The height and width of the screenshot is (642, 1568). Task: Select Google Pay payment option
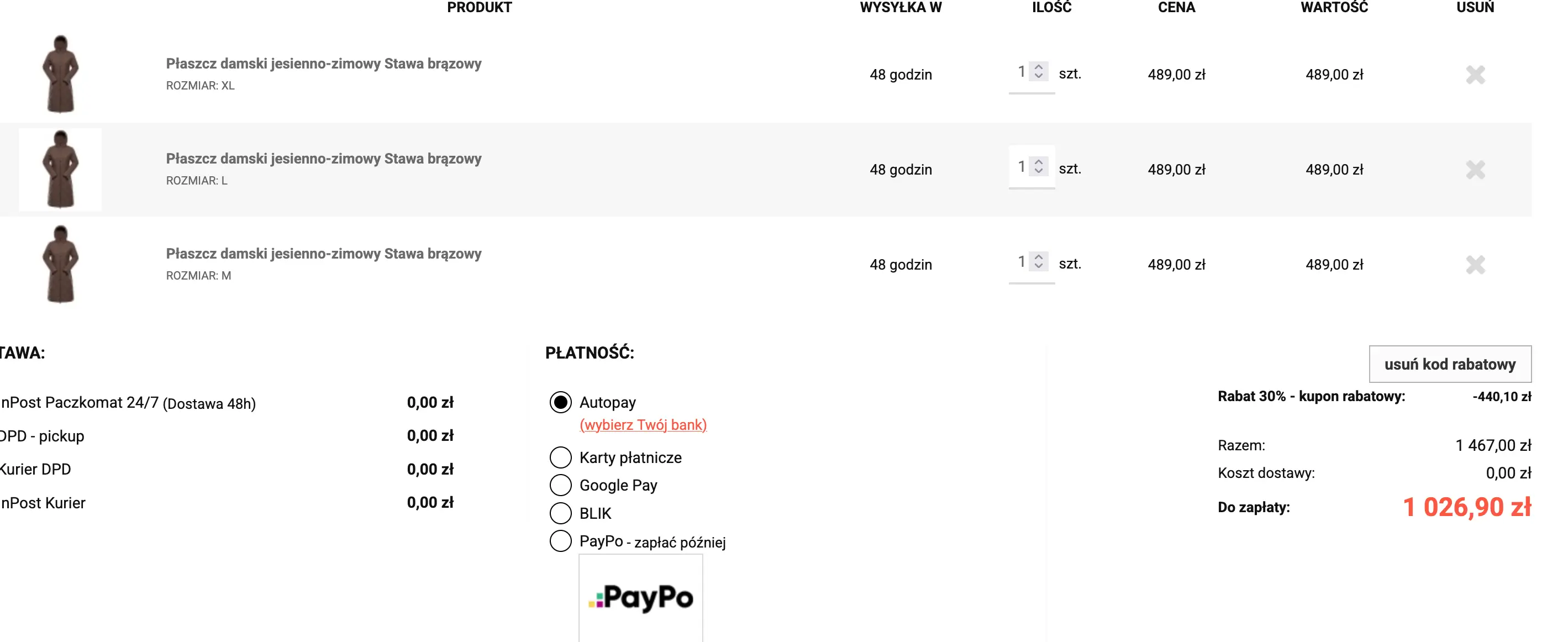(560, 485)
